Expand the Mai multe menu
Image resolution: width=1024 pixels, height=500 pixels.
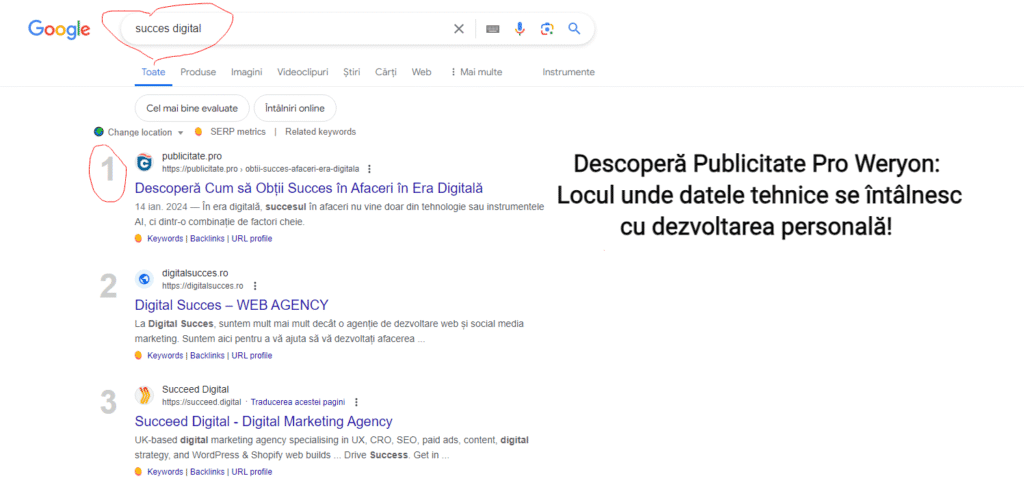(x=476, y=72)
